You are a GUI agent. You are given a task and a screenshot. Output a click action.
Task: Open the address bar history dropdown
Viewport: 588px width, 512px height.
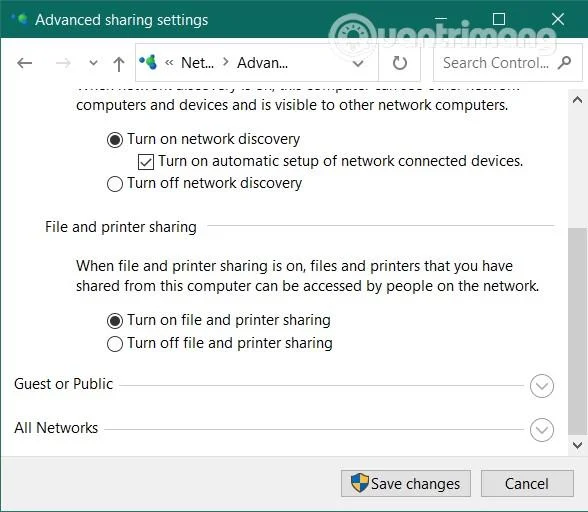click(358, 63)
